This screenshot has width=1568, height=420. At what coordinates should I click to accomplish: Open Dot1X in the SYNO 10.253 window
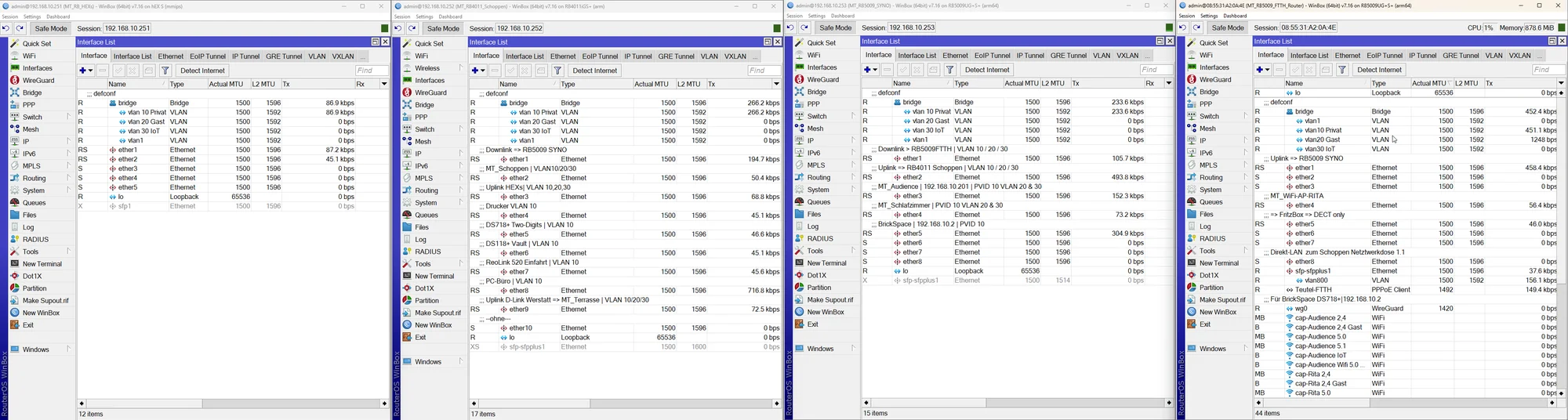(x=816, y=276)
